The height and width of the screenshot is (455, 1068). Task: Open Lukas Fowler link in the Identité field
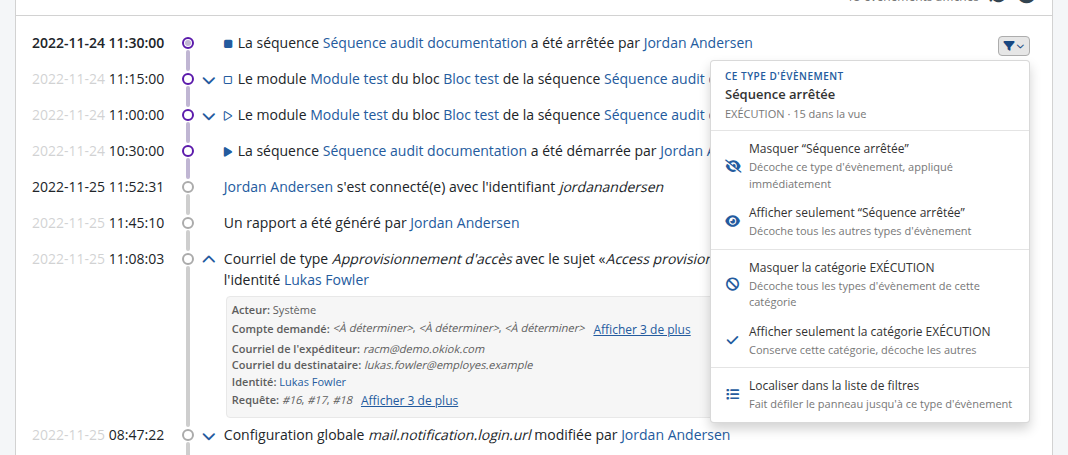[x=313, y=382]
